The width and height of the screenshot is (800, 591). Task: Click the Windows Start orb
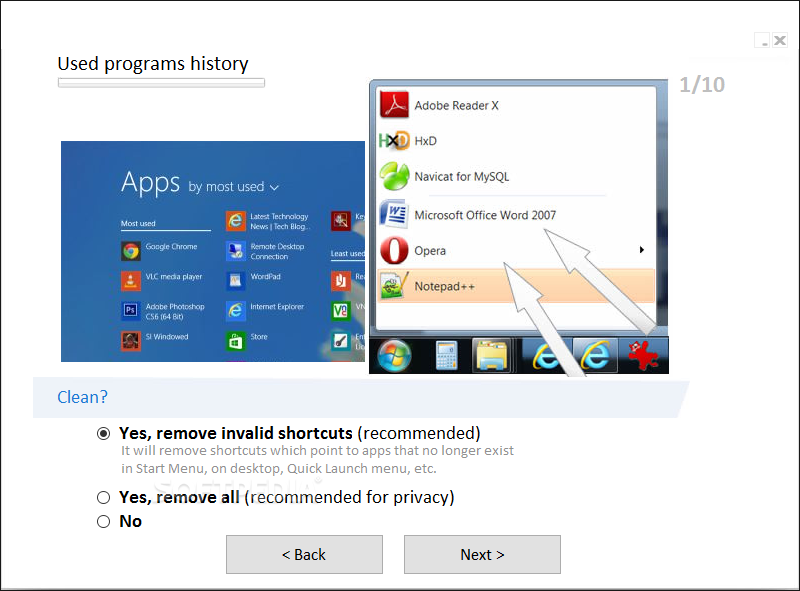click(394, 356)
